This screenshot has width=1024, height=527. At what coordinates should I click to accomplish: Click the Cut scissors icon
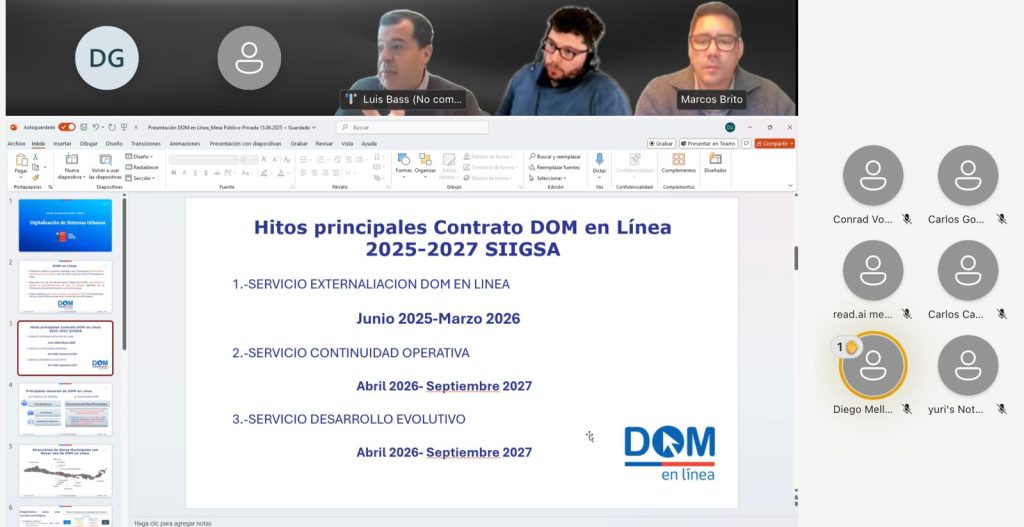point(35,157)
